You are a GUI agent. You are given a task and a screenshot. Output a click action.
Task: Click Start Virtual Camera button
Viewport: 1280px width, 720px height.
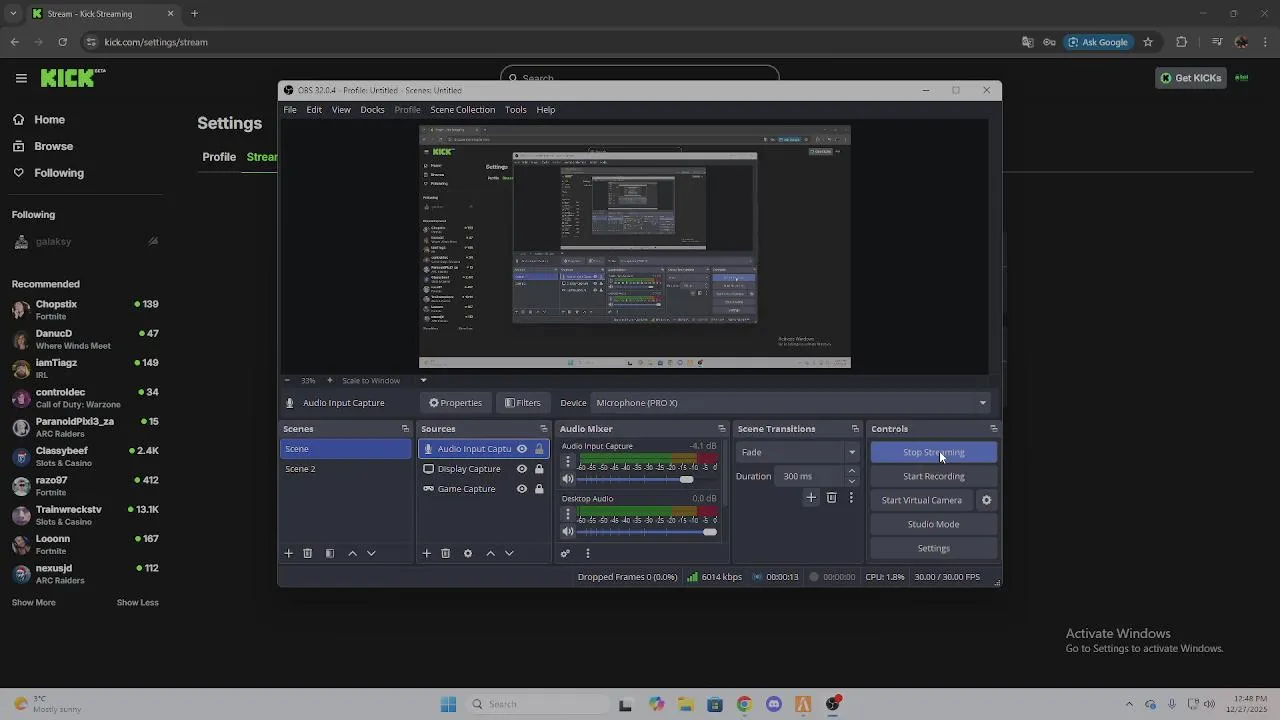tap(922, 500)
